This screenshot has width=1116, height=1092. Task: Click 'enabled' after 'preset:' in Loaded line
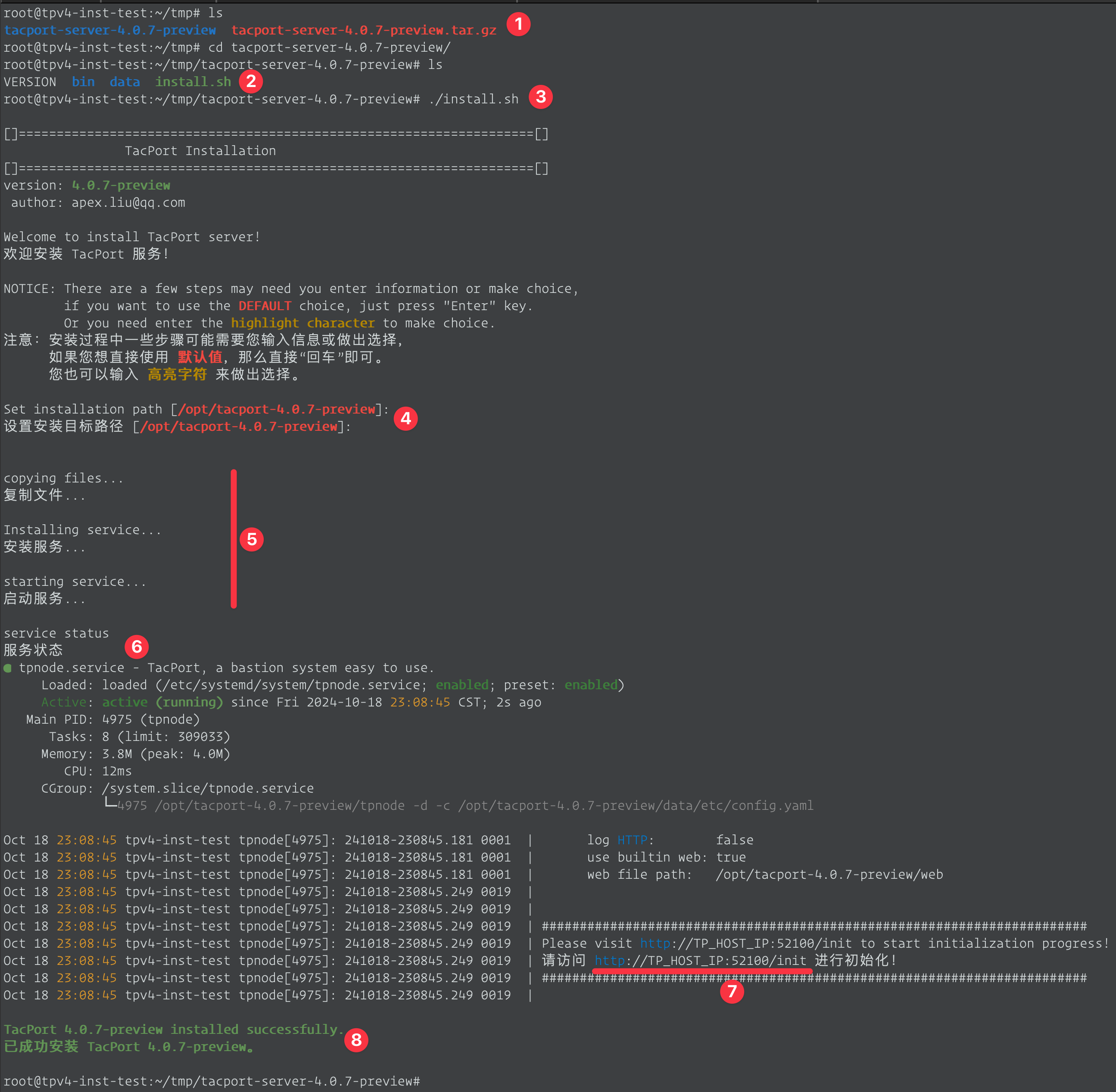591,685
